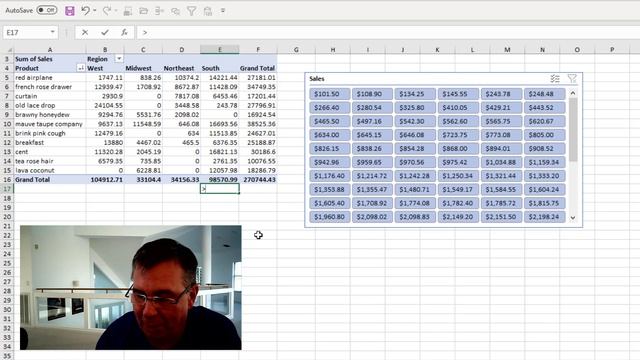Screen dimensions: 640x360
Task: Click the webcam video picture
Action: pyautogui.click(x=131, y=288)
